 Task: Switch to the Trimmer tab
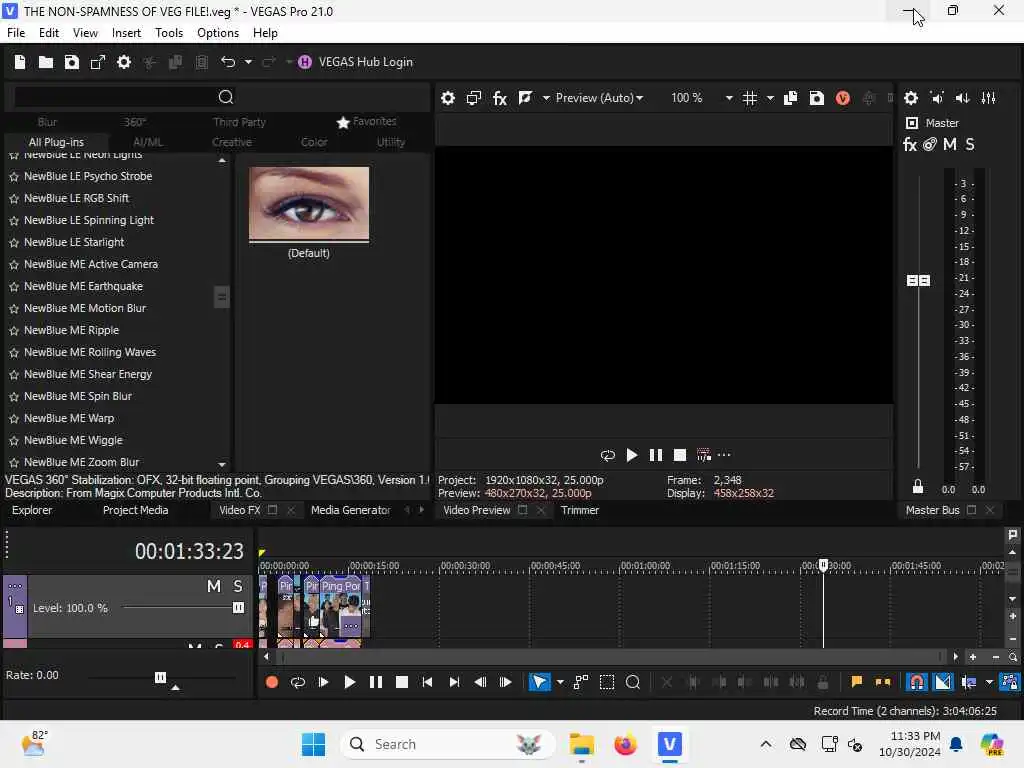579,510
